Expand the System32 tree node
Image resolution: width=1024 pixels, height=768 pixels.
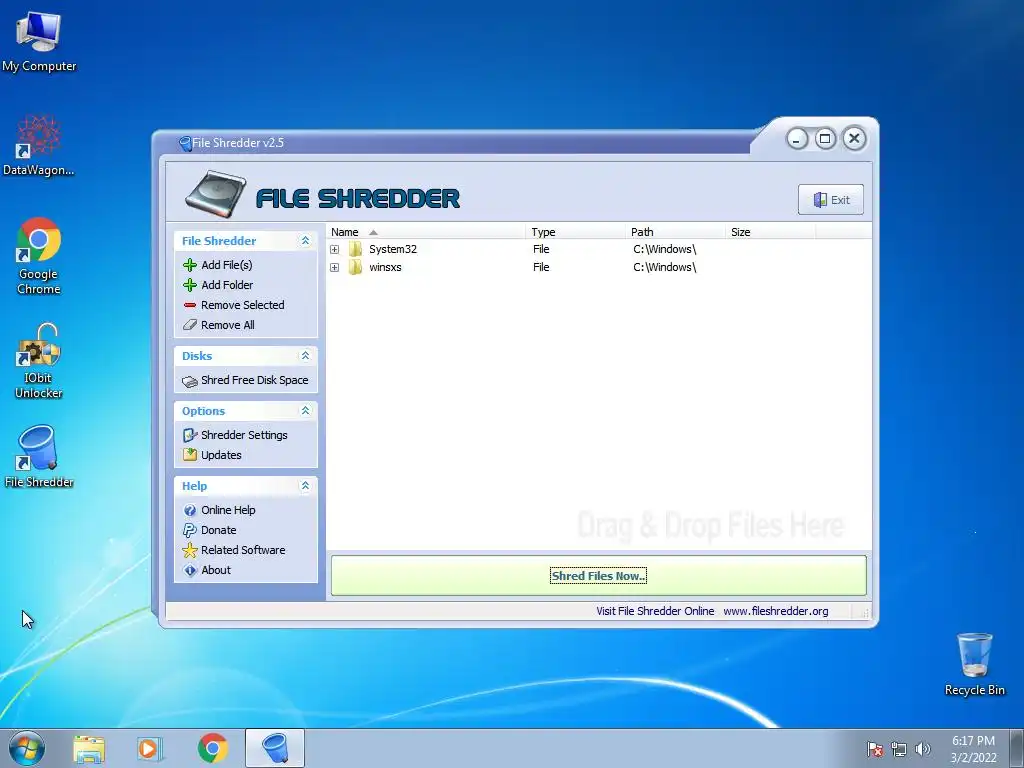(334, 249)
